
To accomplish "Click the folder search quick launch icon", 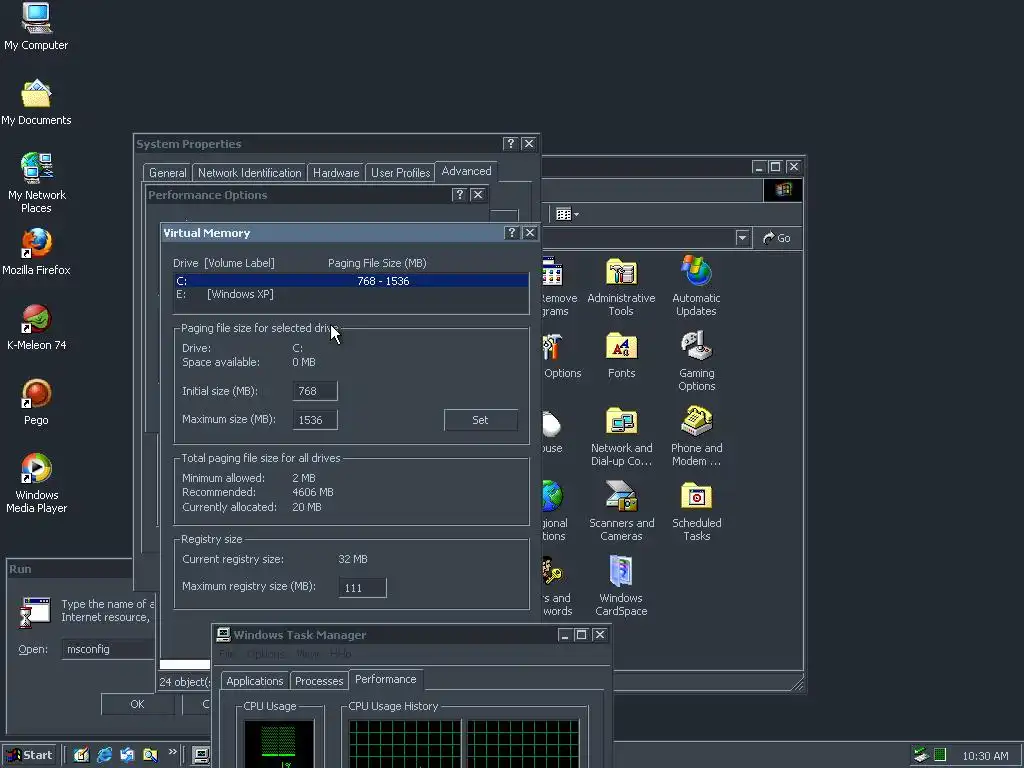I will [x=150, y=755].
